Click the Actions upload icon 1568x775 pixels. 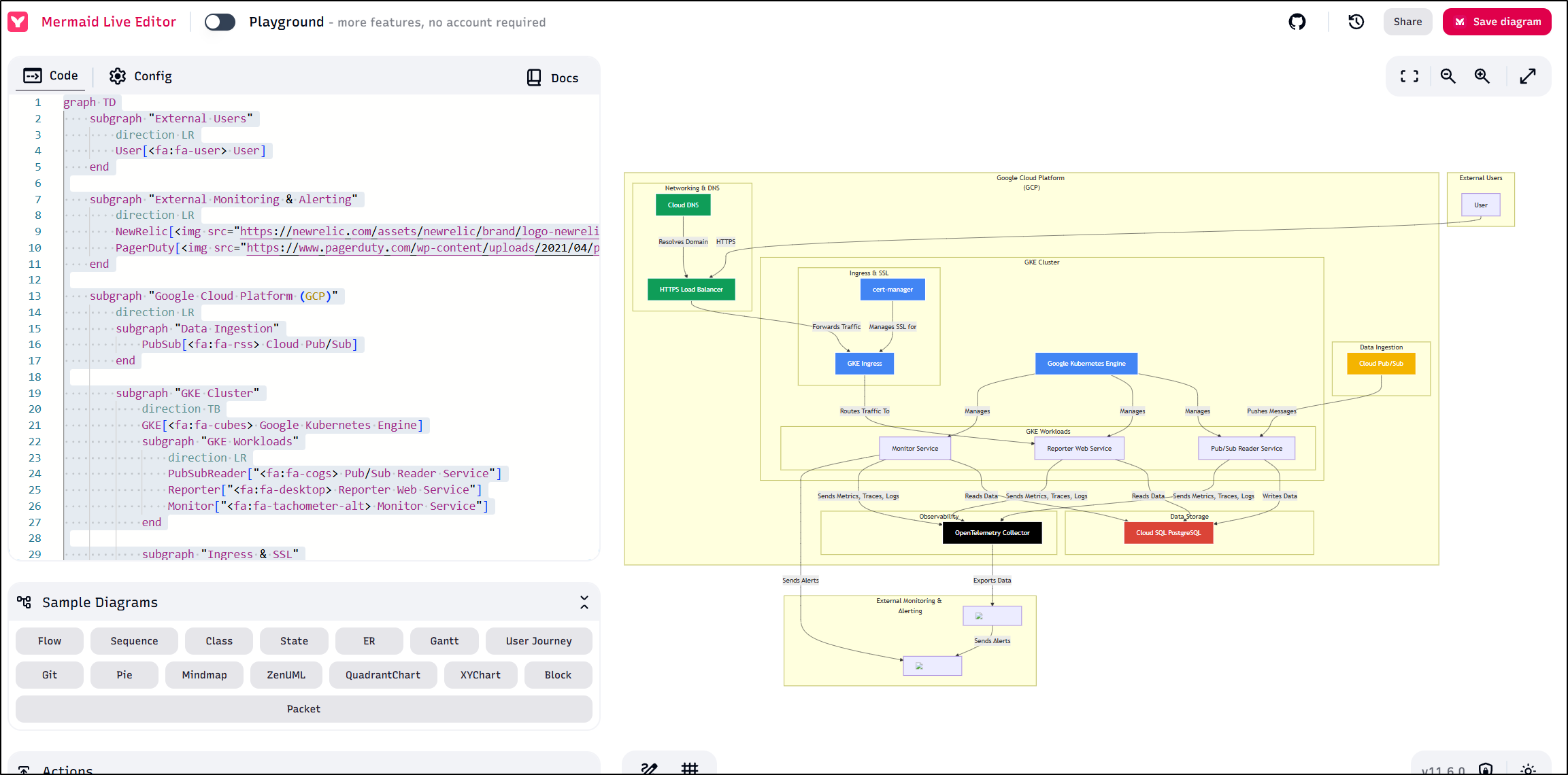click(24, 770)
